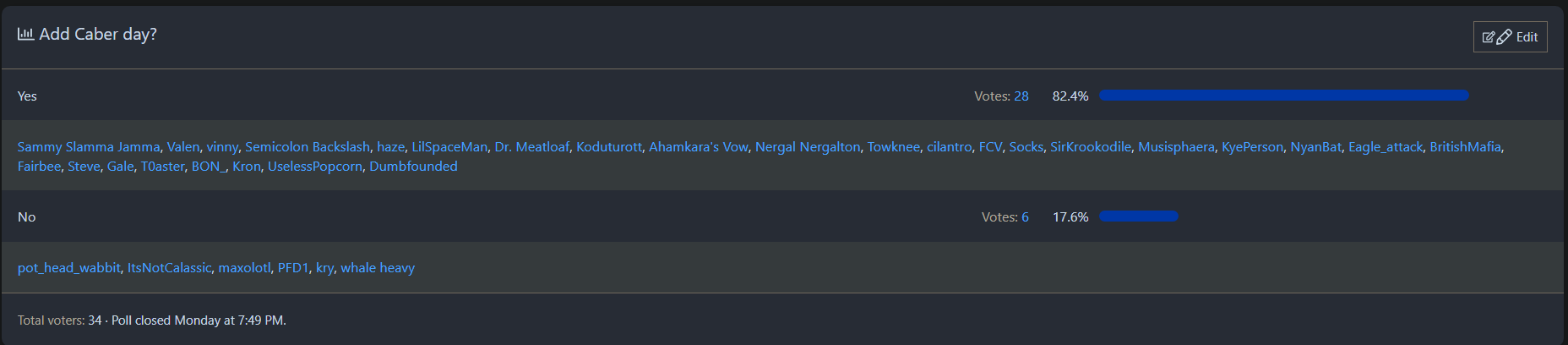The width and height of the screenshot is (1568, 345).
Task: Open whale heavy's profile
Action: (x=377, y=268)
